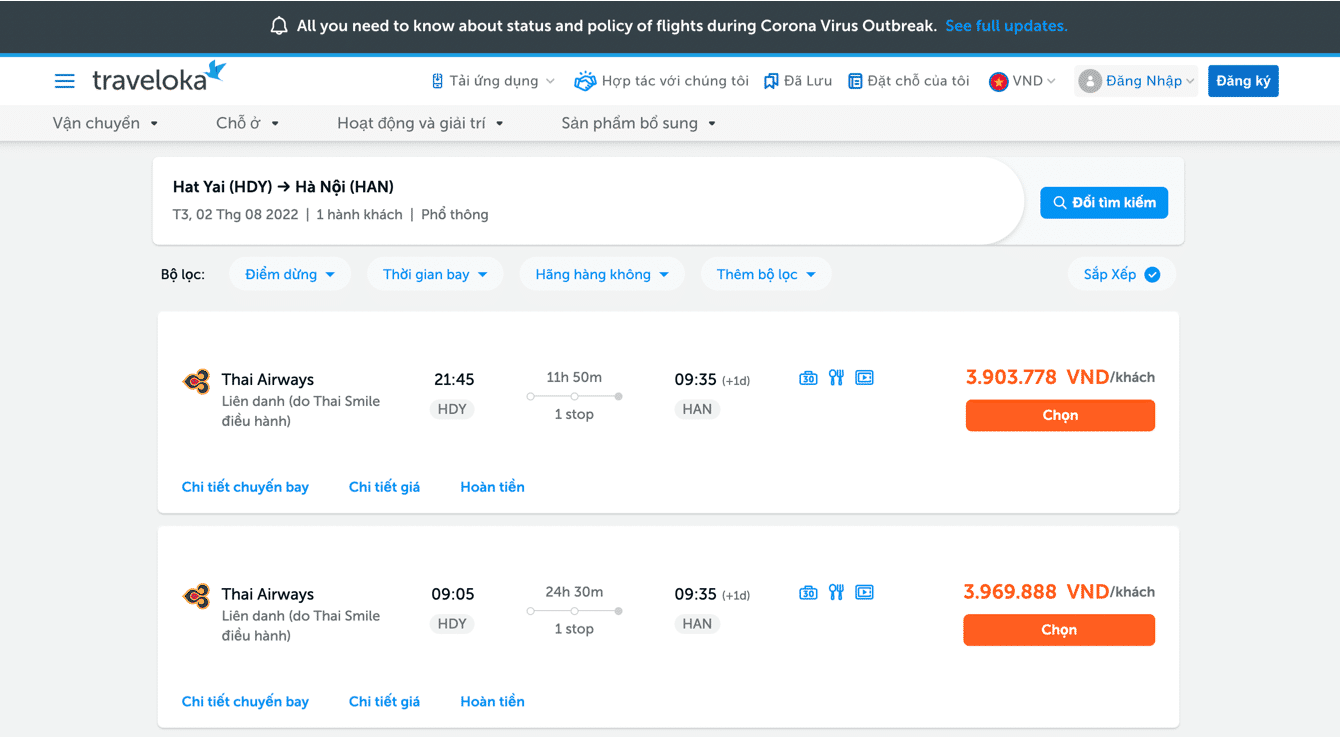The image size is (1340, 737).
Task: Open Chi tiết chuyến bay for 21:45 flight
Action: point(245,487)
